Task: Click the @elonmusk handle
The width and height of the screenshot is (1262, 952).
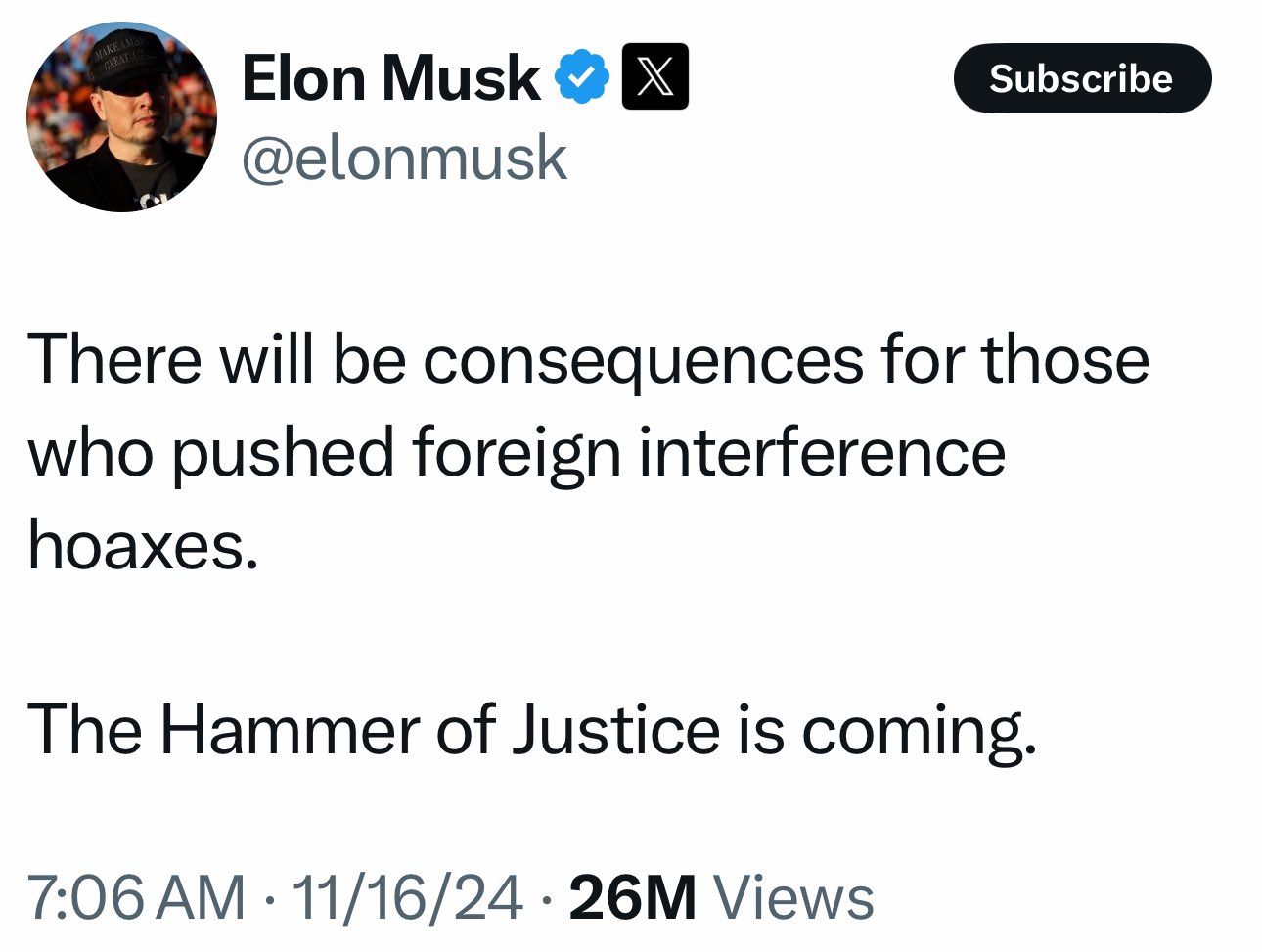Action: pyautogui.click(x=403, y=159)
